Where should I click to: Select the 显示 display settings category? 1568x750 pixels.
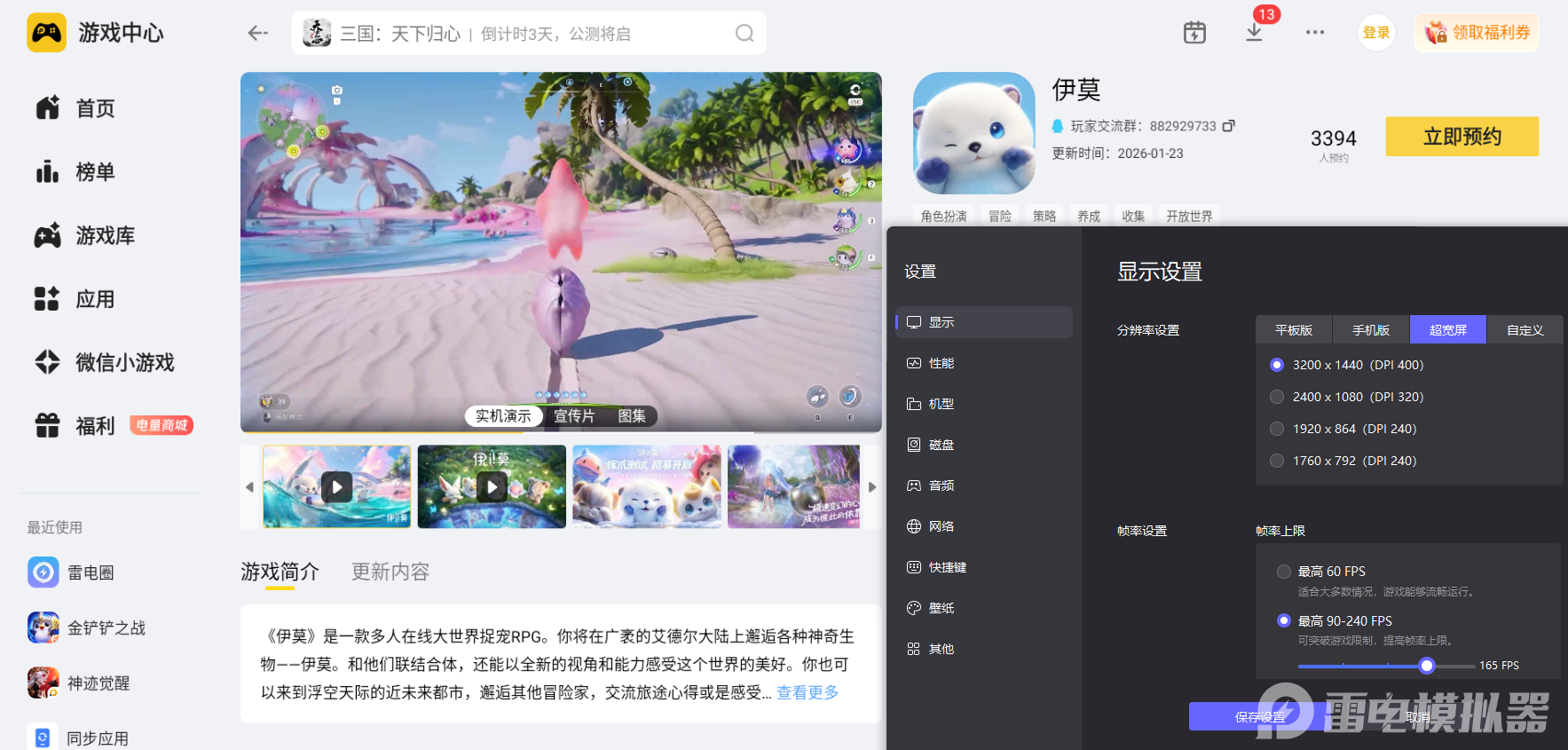click(x=984, y=322)
